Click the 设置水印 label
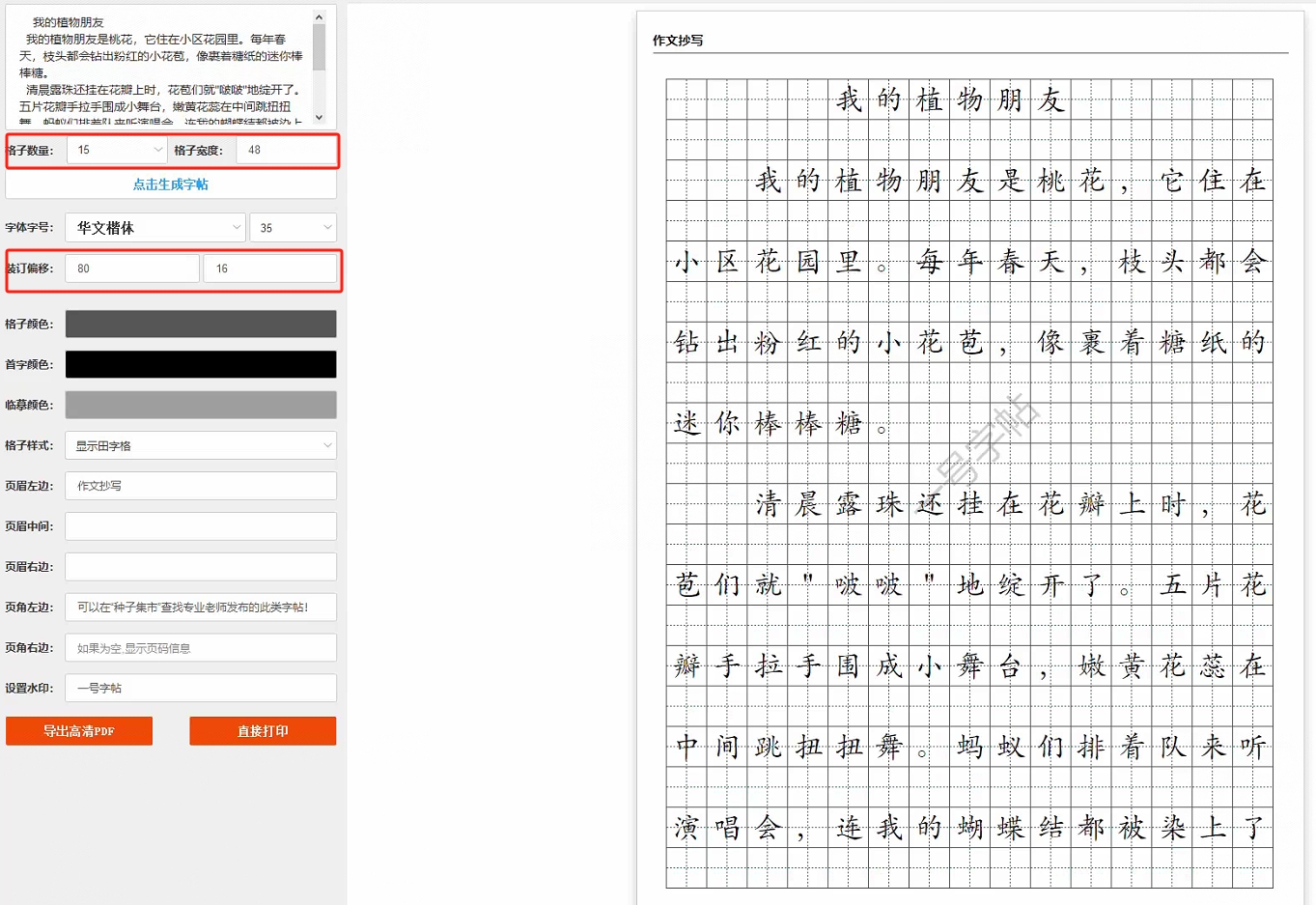The height and width of the screenshot is (905, 1316). tap(29, 689)
